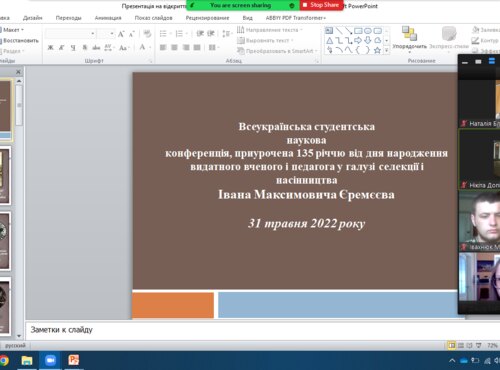This screenshot has width=500, height=370.
Task: Select the oval shape
Action: coord(368,31)
